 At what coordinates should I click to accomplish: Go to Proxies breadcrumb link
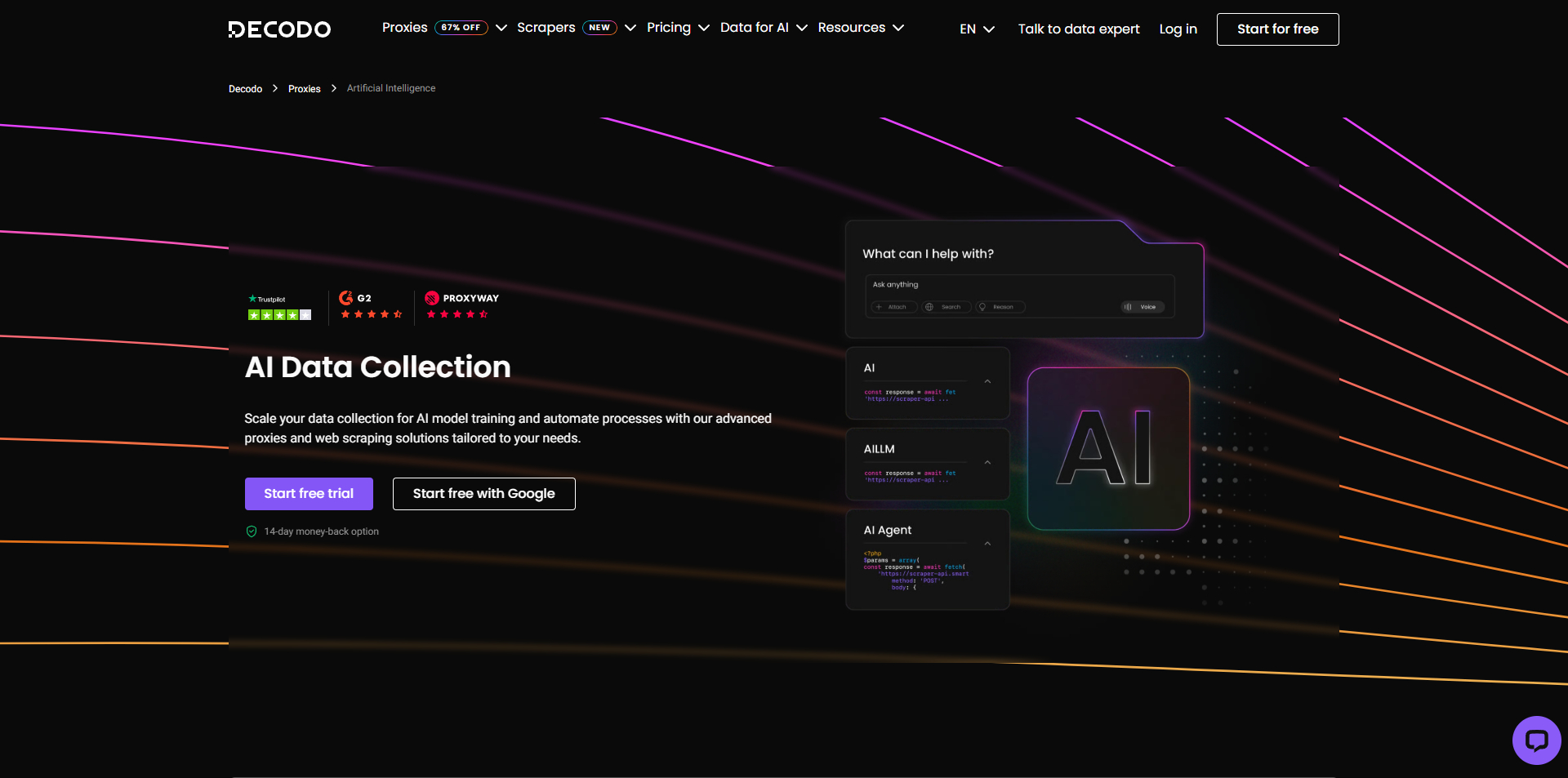coord(304,89)
